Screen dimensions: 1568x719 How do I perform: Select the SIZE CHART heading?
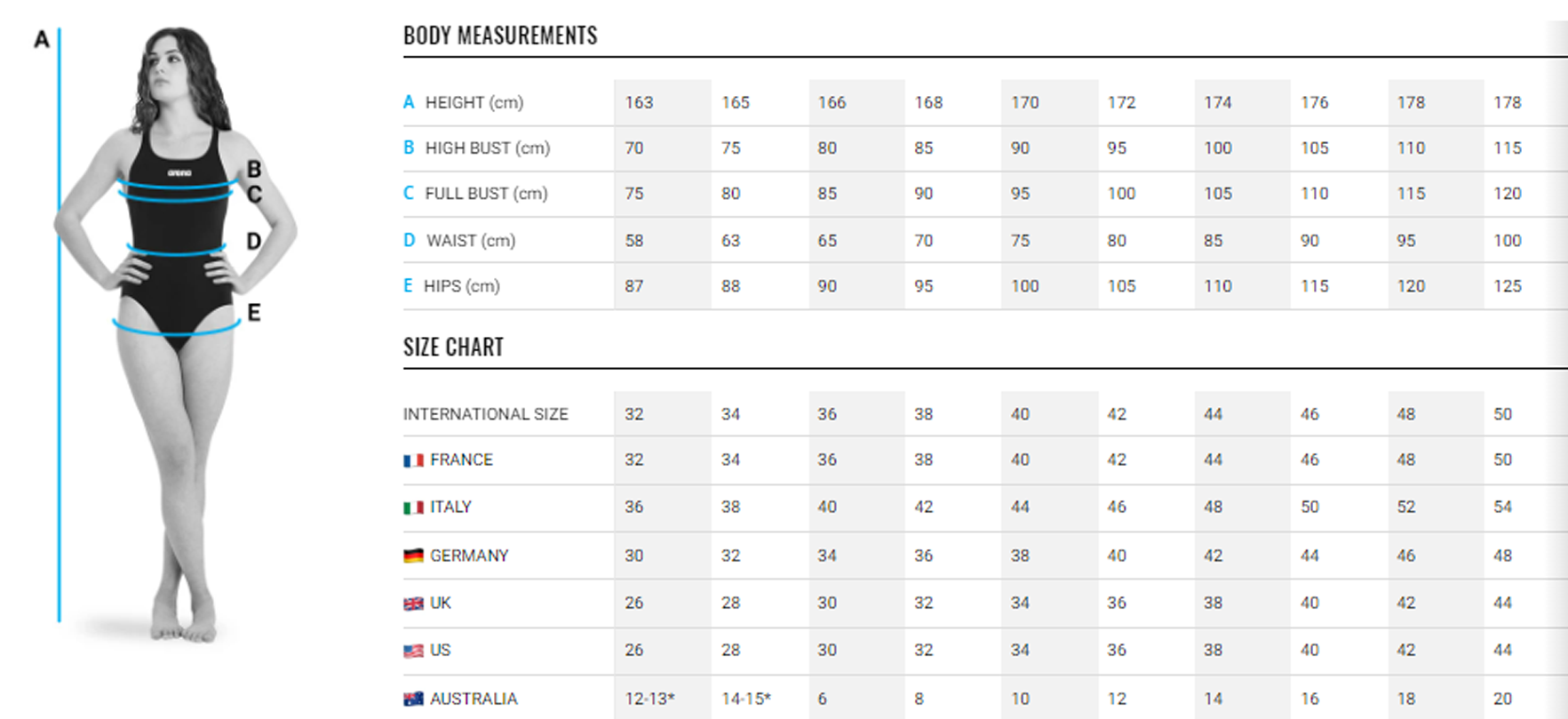click(x=453, y=347)
